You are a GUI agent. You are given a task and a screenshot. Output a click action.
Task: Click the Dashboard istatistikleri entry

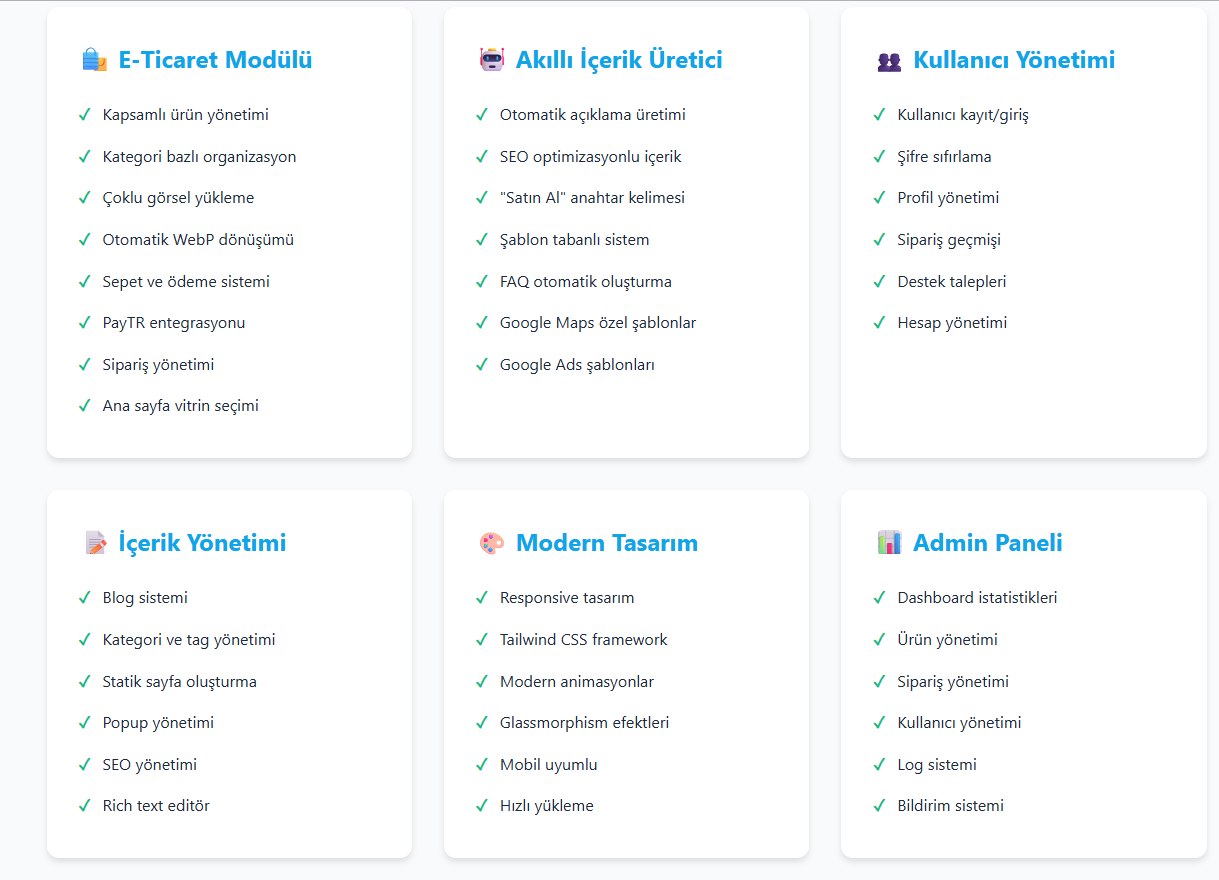click(977, 598)
